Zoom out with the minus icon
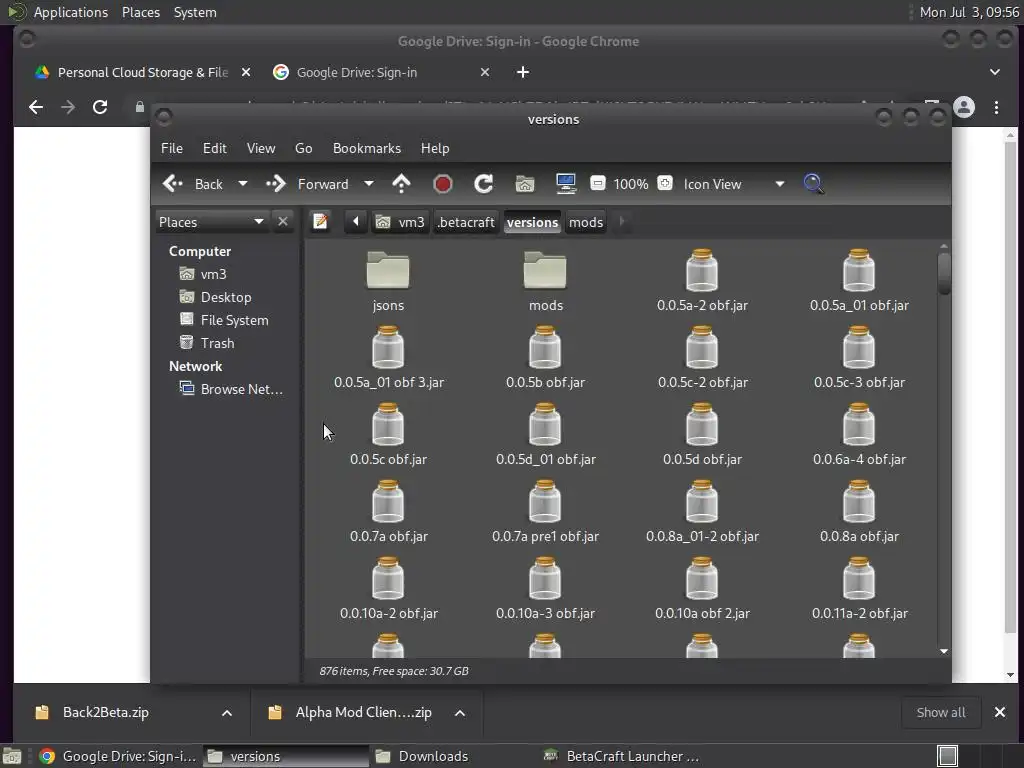This screenshot has width=1024, height=768. pyautogui.click(x=597, y=184)
